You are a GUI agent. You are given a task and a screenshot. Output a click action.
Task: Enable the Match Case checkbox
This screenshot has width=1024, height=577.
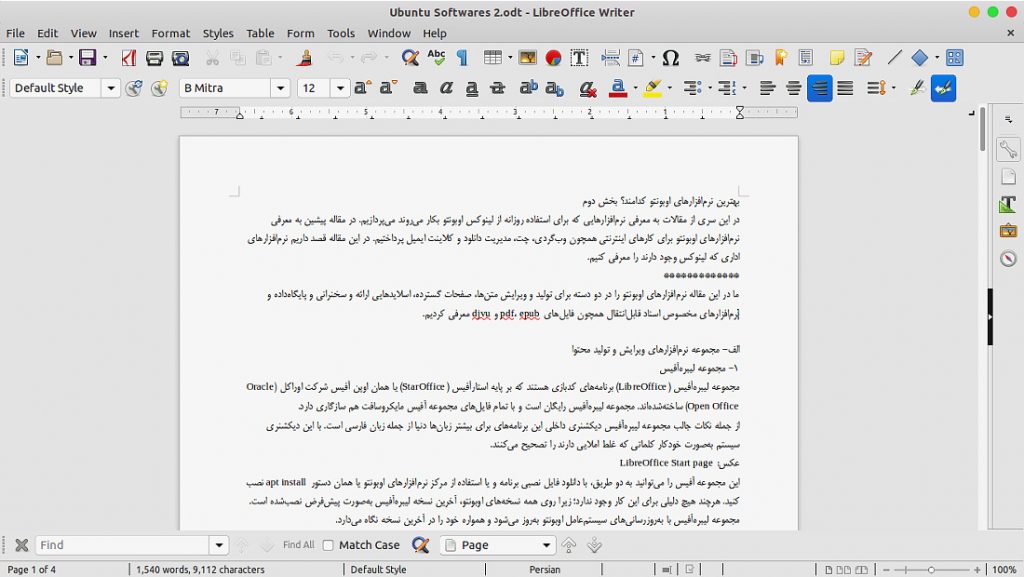click(x=328, y=545)
